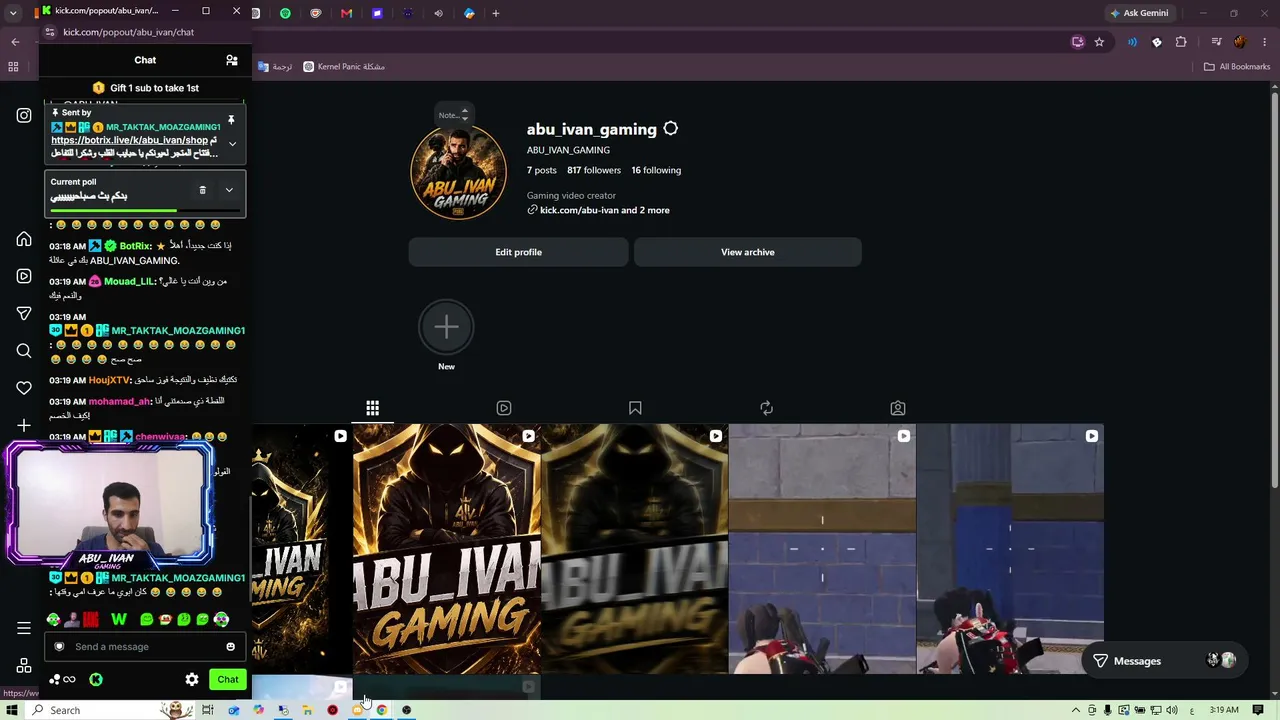View the 817 followers list
Image resolution: width=1280 pixels, height=720 pixels.
pyautogui.click(x=594, y=170)
